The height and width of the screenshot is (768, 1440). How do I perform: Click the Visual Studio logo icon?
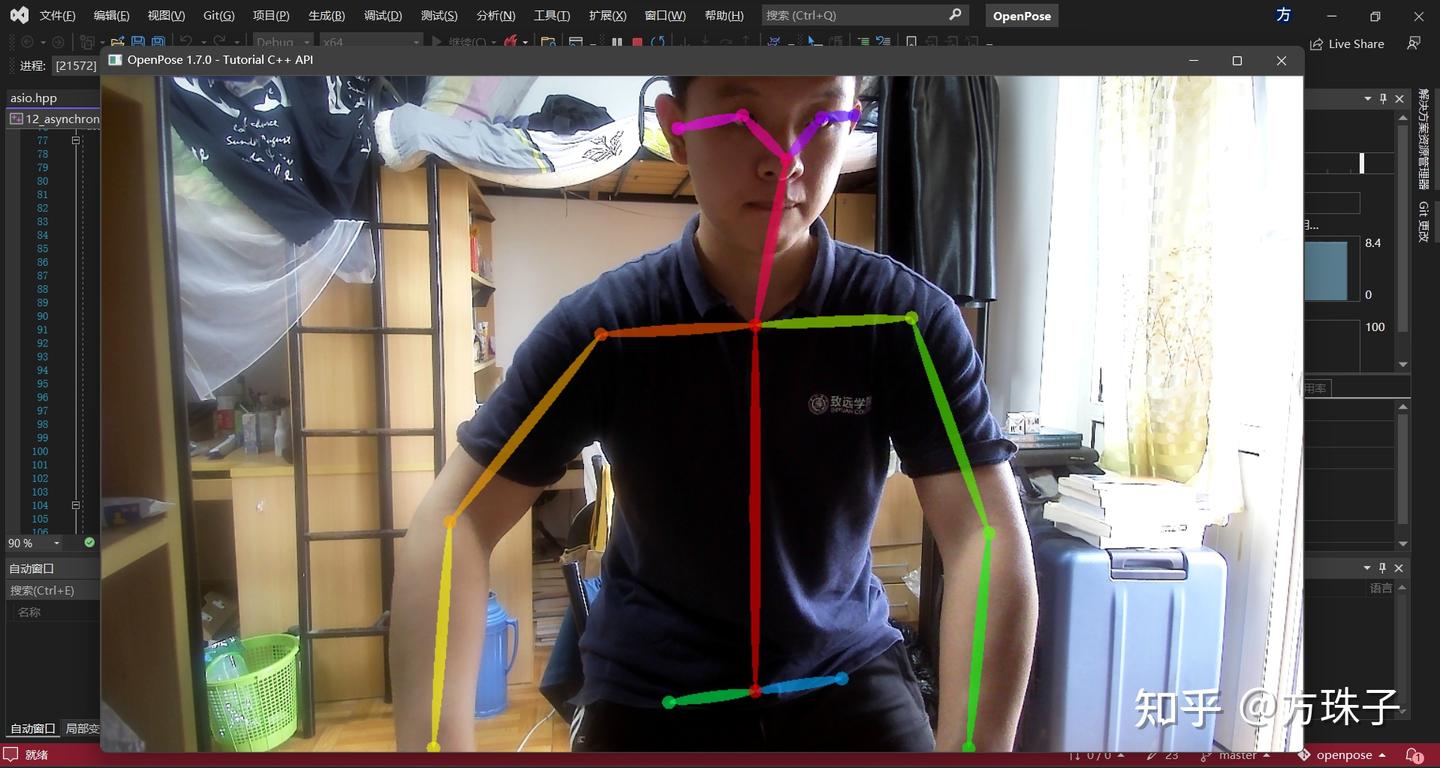click(x=19, y=15)
